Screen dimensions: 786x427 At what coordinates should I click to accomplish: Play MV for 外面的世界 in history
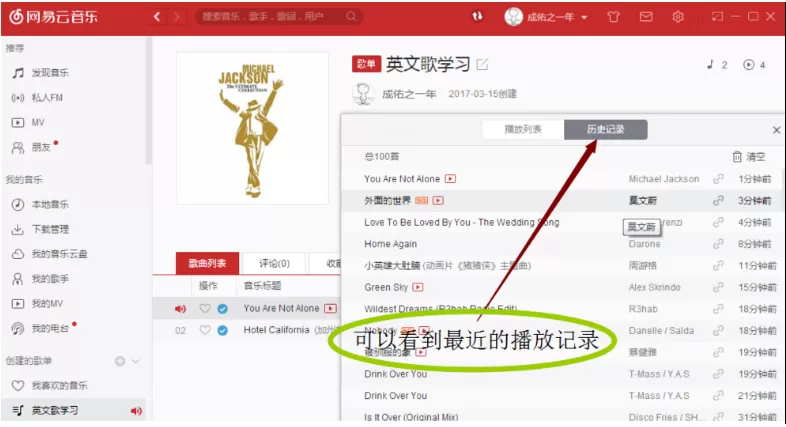(x=438, y=200)
